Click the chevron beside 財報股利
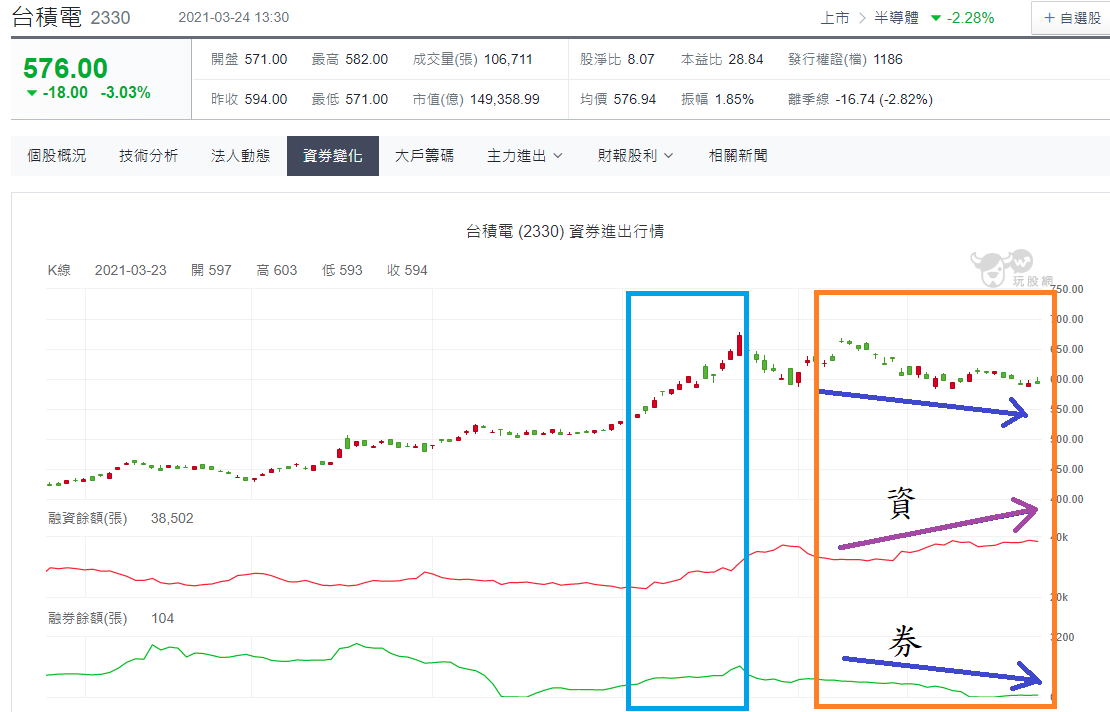 coord(668,156)
